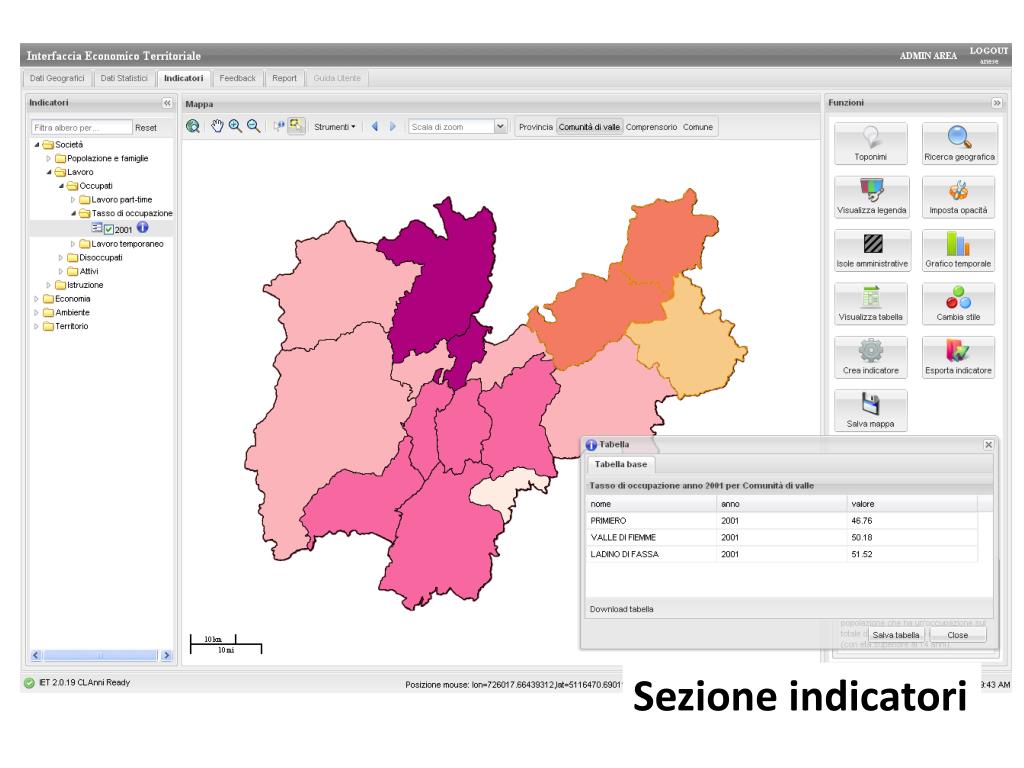Open the Strumenti dropdown menu
1024x768 pixels.
pyautogui.click(x=334, y=127)
